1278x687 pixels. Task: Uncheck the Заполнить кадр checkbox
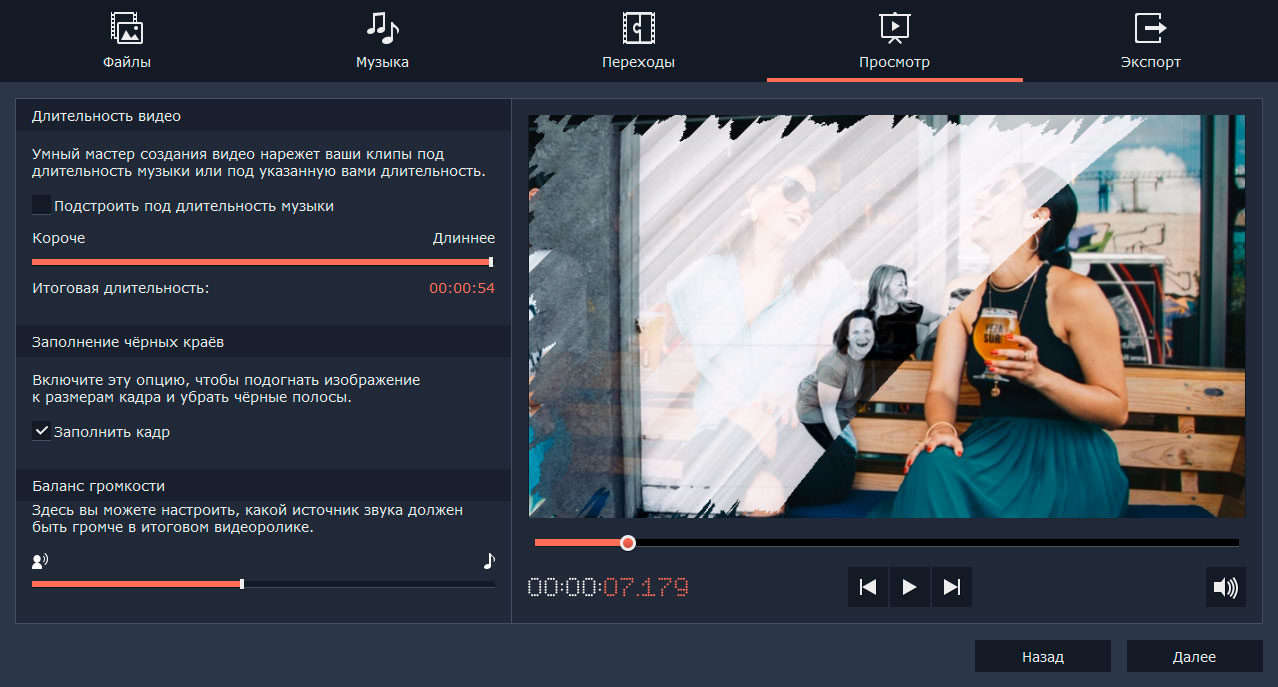pyautogui.click(x=41, y=431)
